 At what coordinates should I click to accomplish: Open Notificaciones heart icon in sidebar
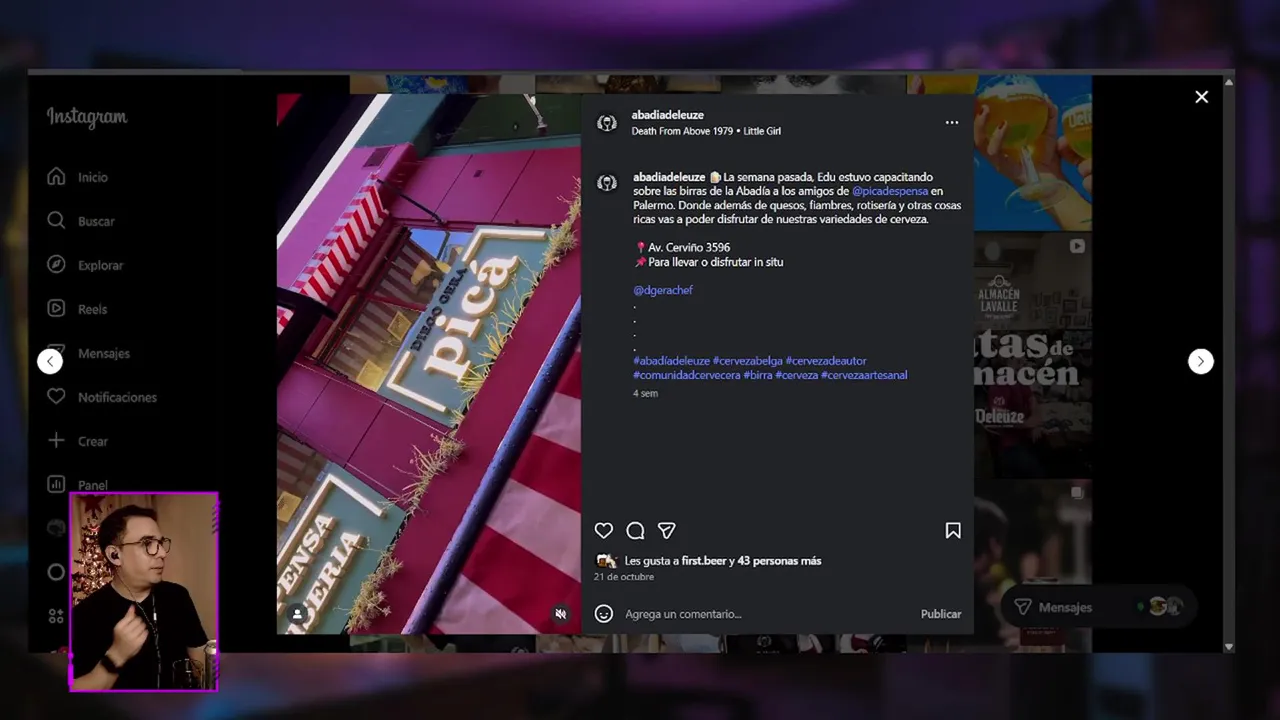pos(56,397)
